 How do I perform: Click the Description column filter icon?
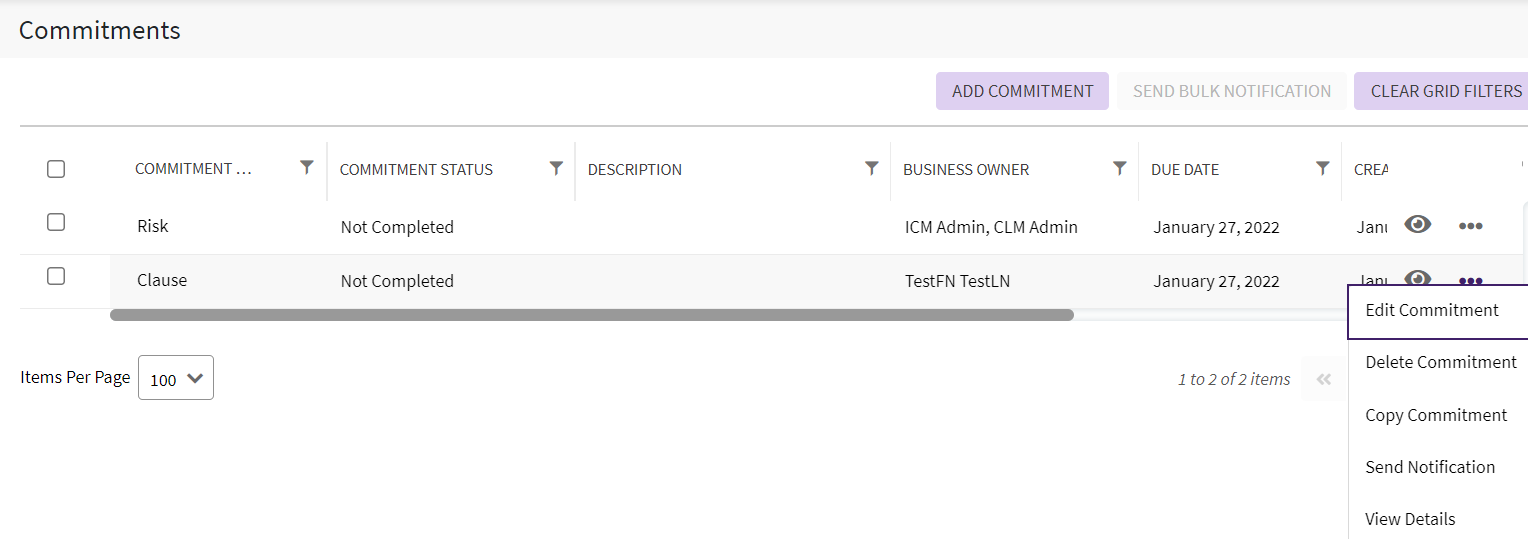871,168
